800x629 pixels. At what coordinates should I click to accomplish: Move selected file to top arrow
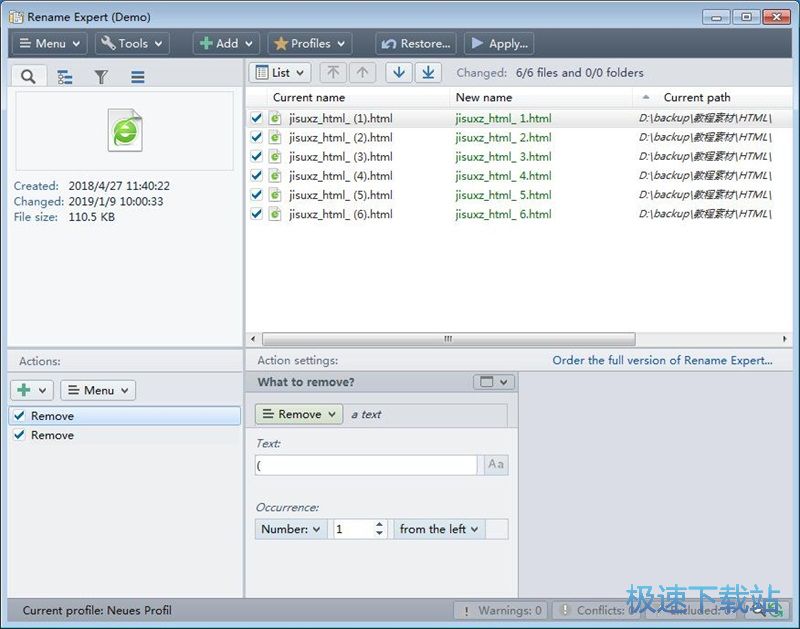pyautogui.click(x=333, y=72)
